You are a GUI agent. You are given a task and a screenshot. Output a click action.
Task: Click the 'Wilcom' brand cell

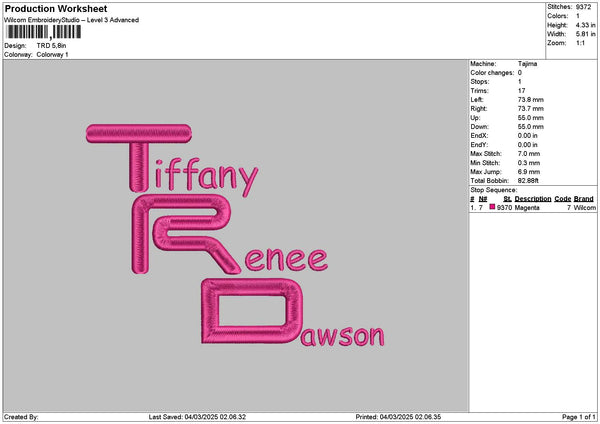tap(584, 208)
